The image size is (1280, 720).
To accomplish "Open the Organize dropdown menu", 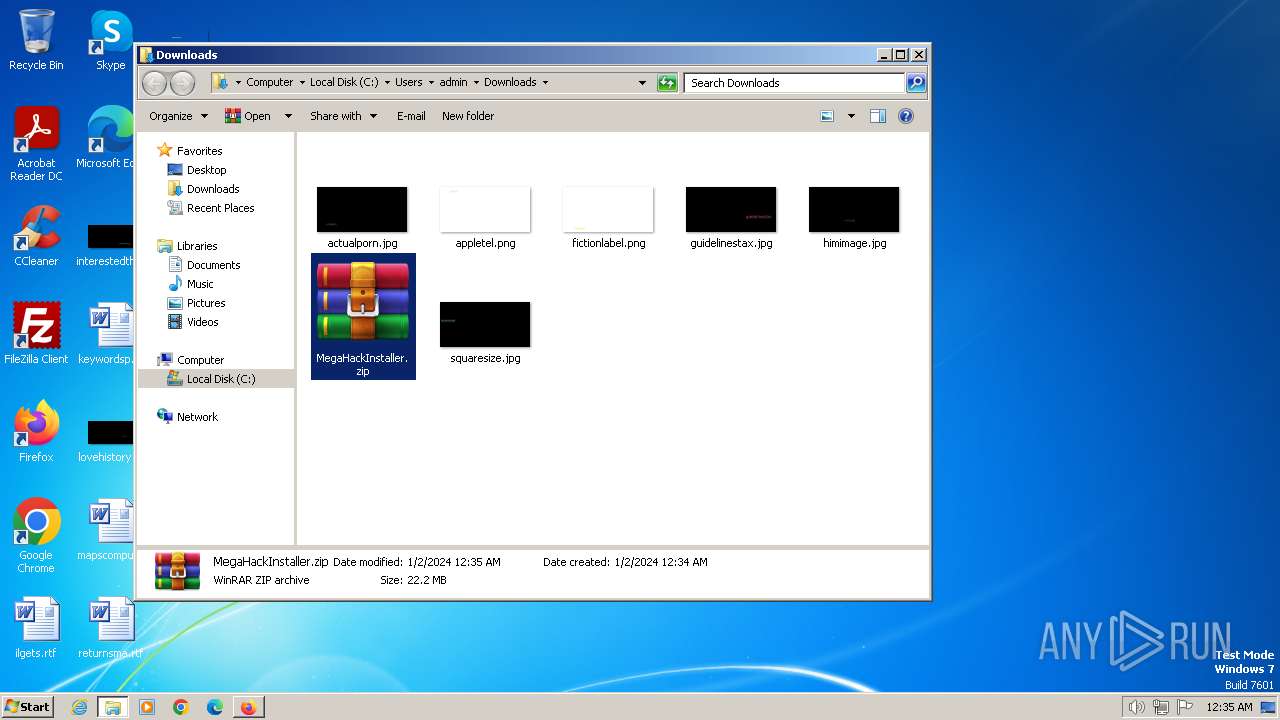I will coord(178,116).
